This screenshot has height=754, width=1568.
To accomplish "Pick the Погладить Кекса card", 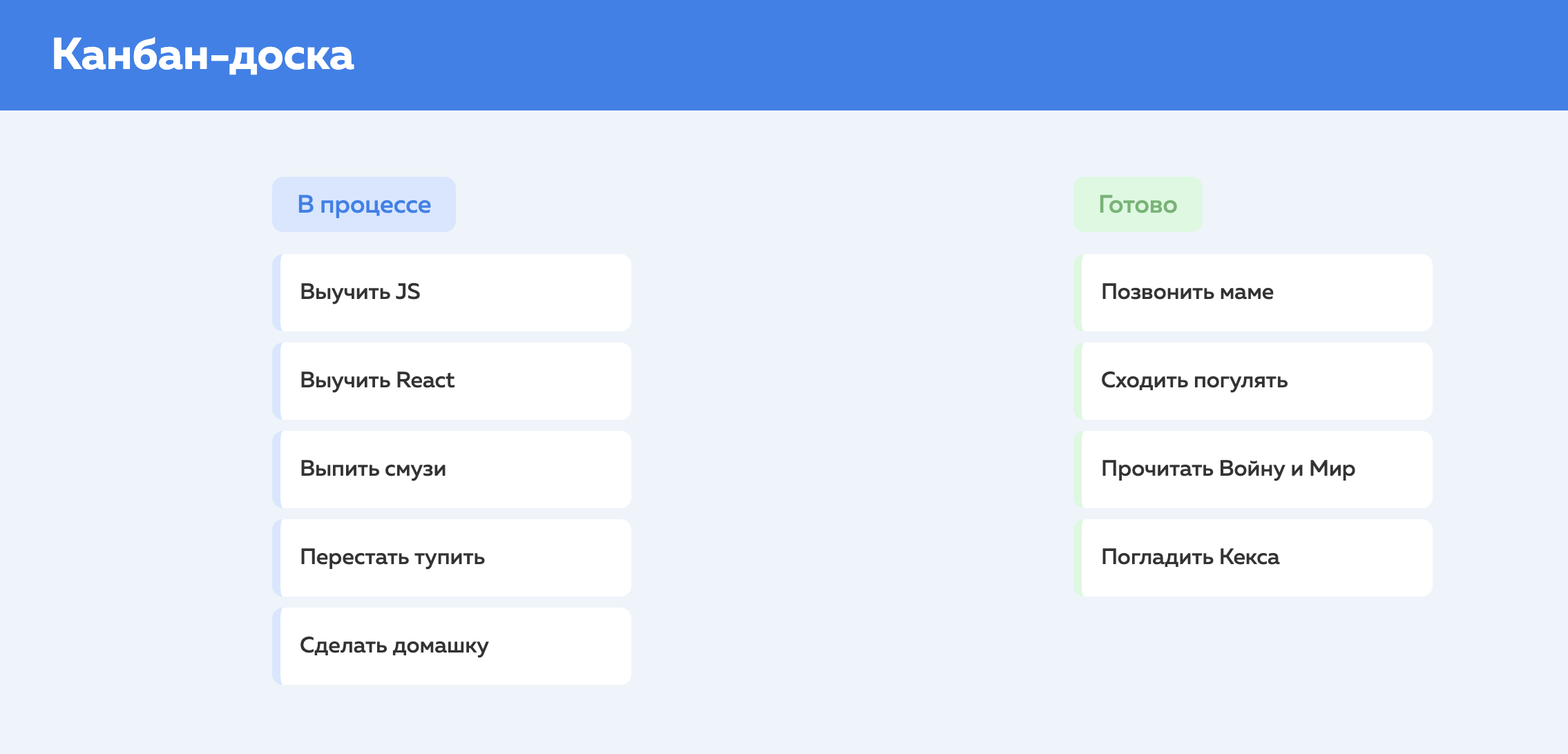I will 1253,558.
